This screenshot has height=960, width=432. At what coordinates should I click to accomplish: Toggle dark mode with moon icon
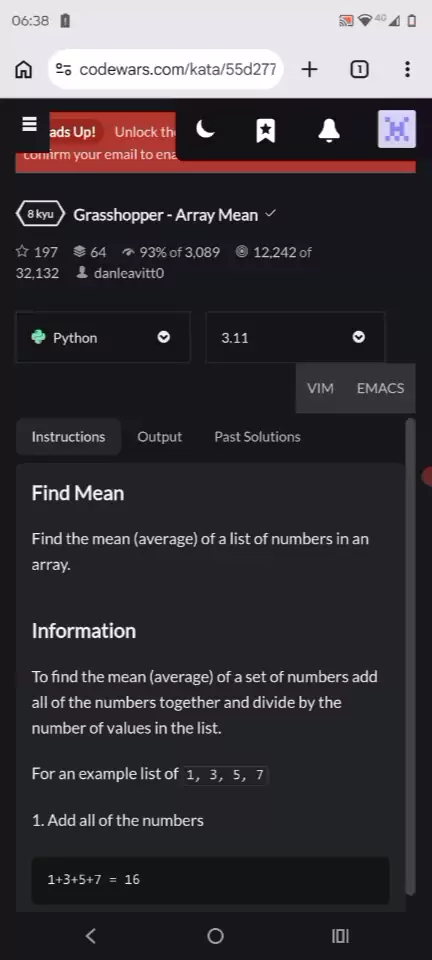[205, 129]
